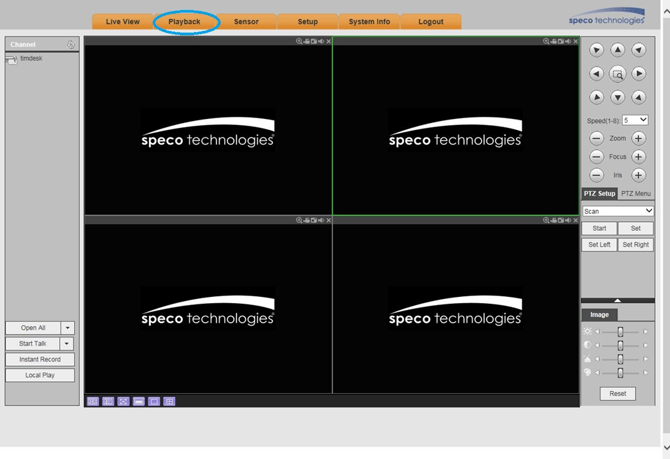This screenshot has height=459, width=670.
Task: Move PTZ camera diagonally up-right
Action: click(x=639, y=50)
